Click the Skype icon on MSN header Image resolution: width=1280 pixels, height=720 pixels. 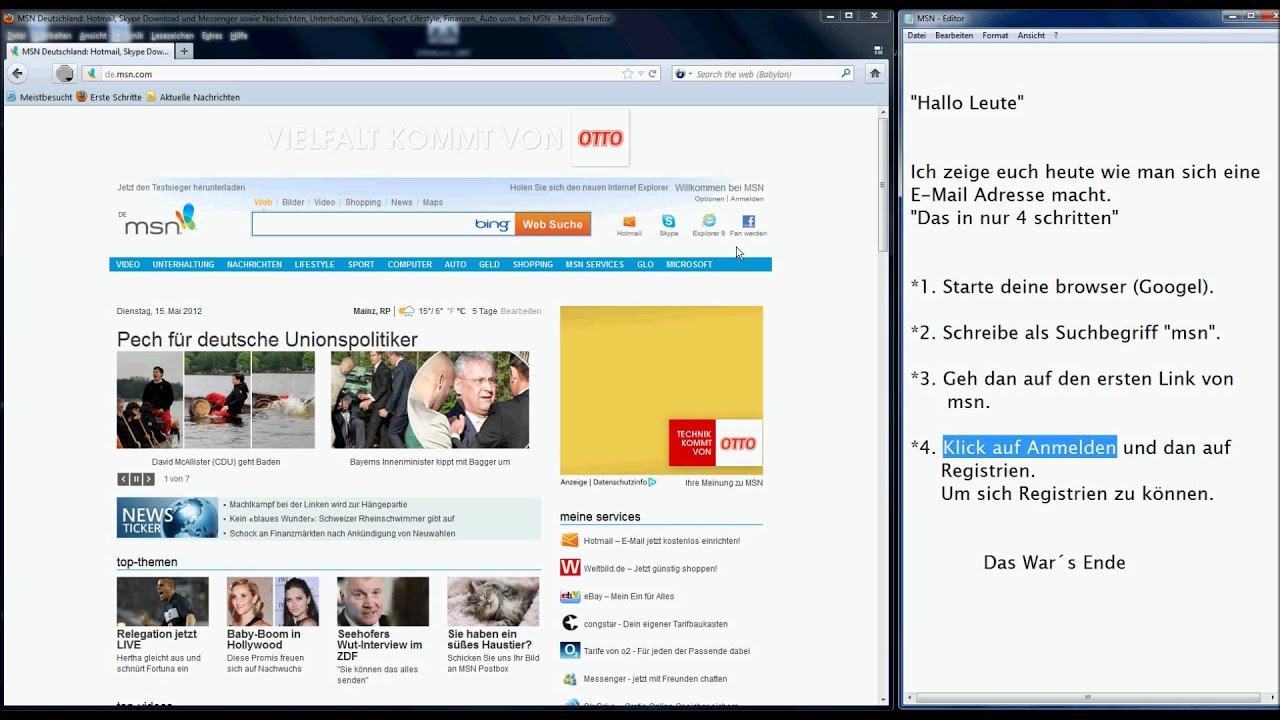click(668, 221)
